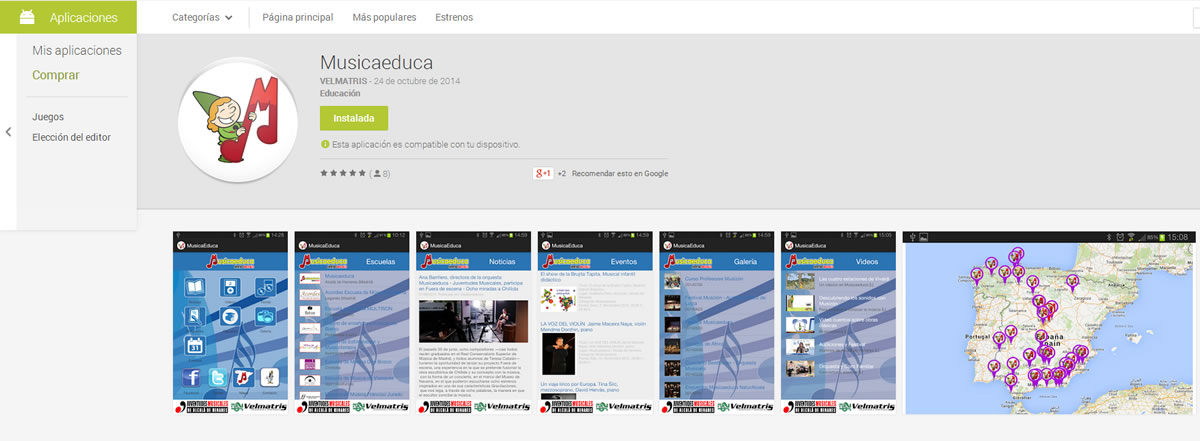1200x441 pixels.
Task: Open the home menu screenshot thumbnail
Action: [230, 324]
